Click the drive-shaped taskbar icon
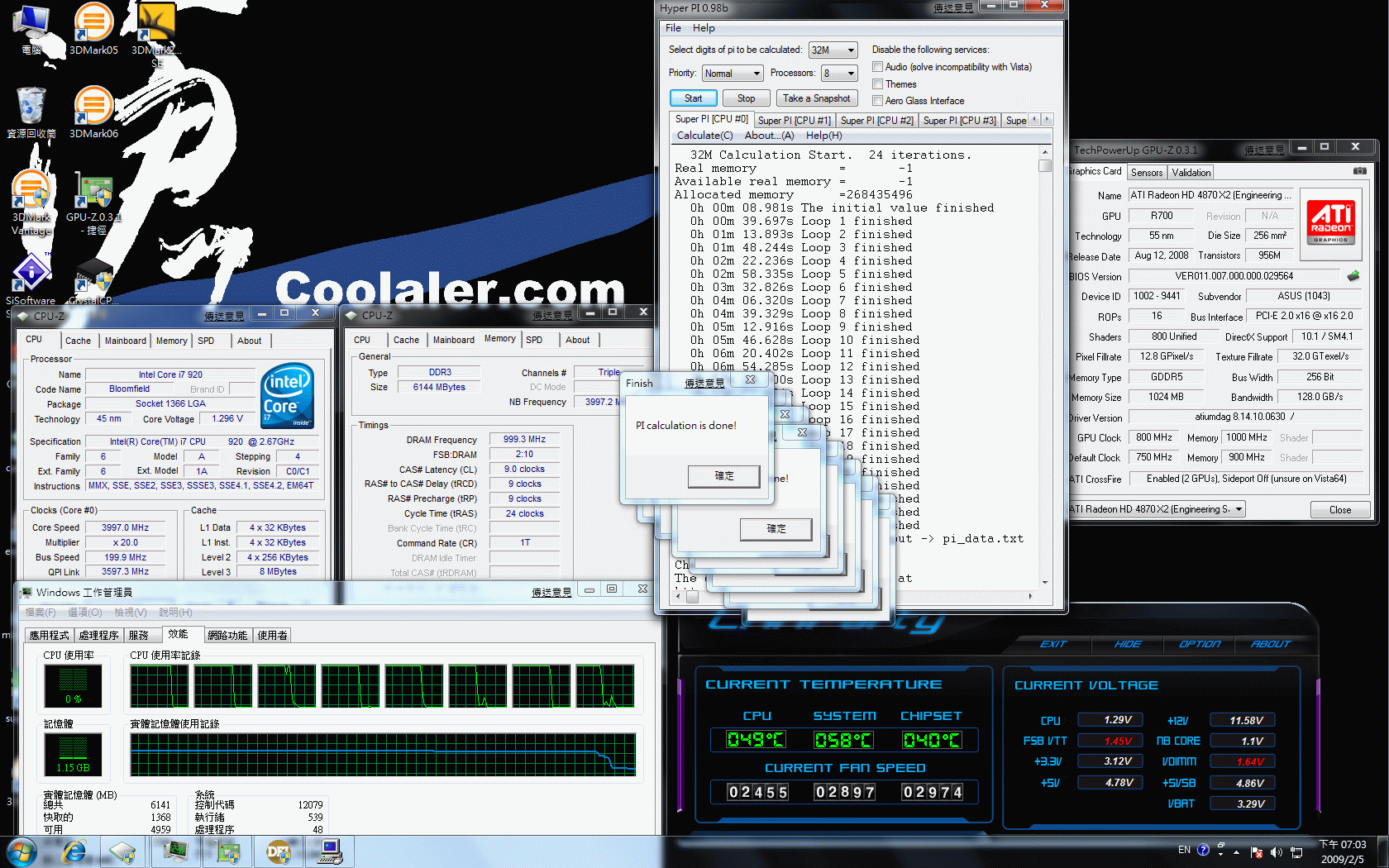The height and width of the screenshot is (868, 1389). (122, 851)
